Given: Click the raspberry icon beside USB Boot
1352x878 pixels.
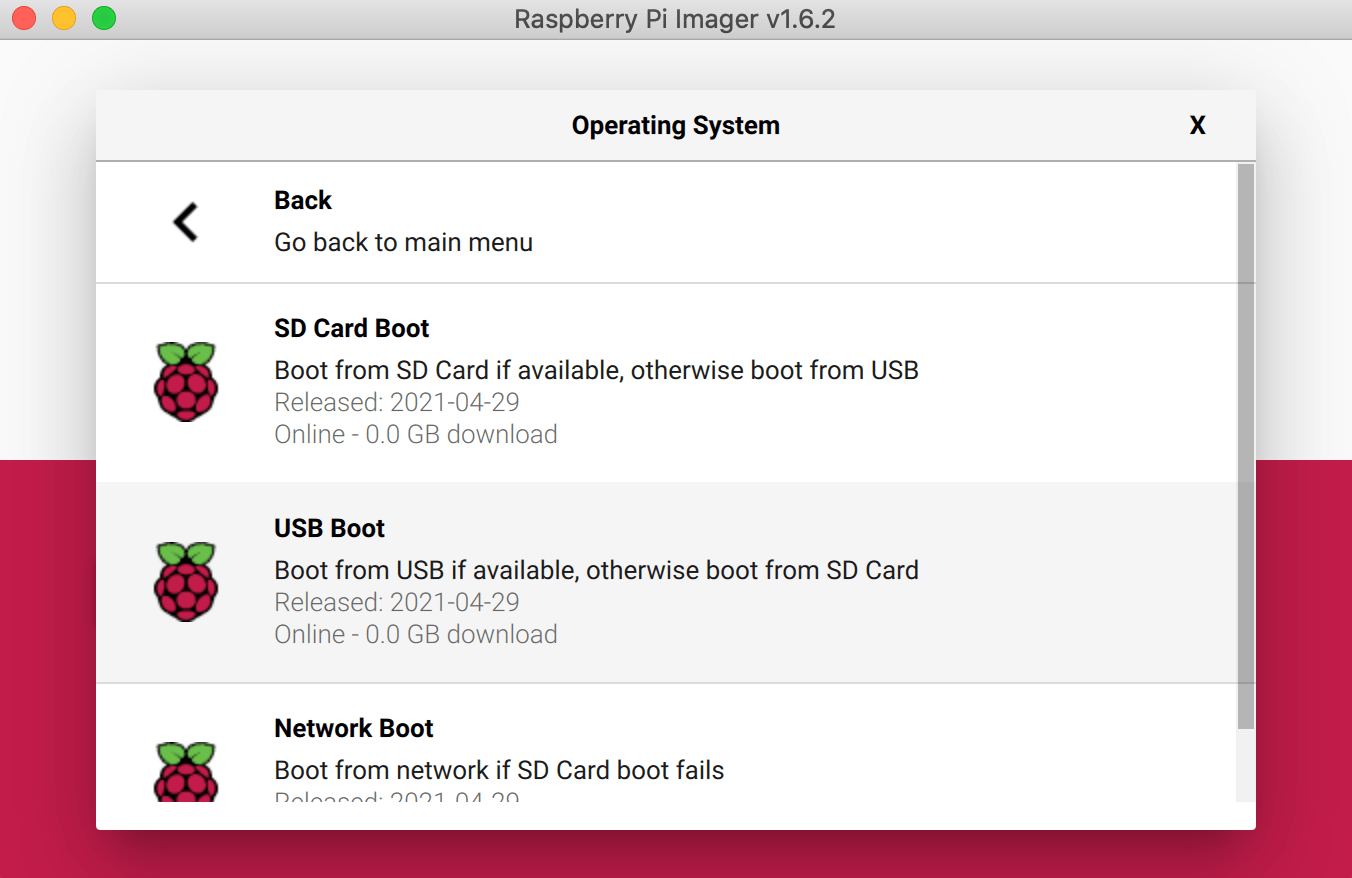Looking at the screenshot, I should click(186, 581).
